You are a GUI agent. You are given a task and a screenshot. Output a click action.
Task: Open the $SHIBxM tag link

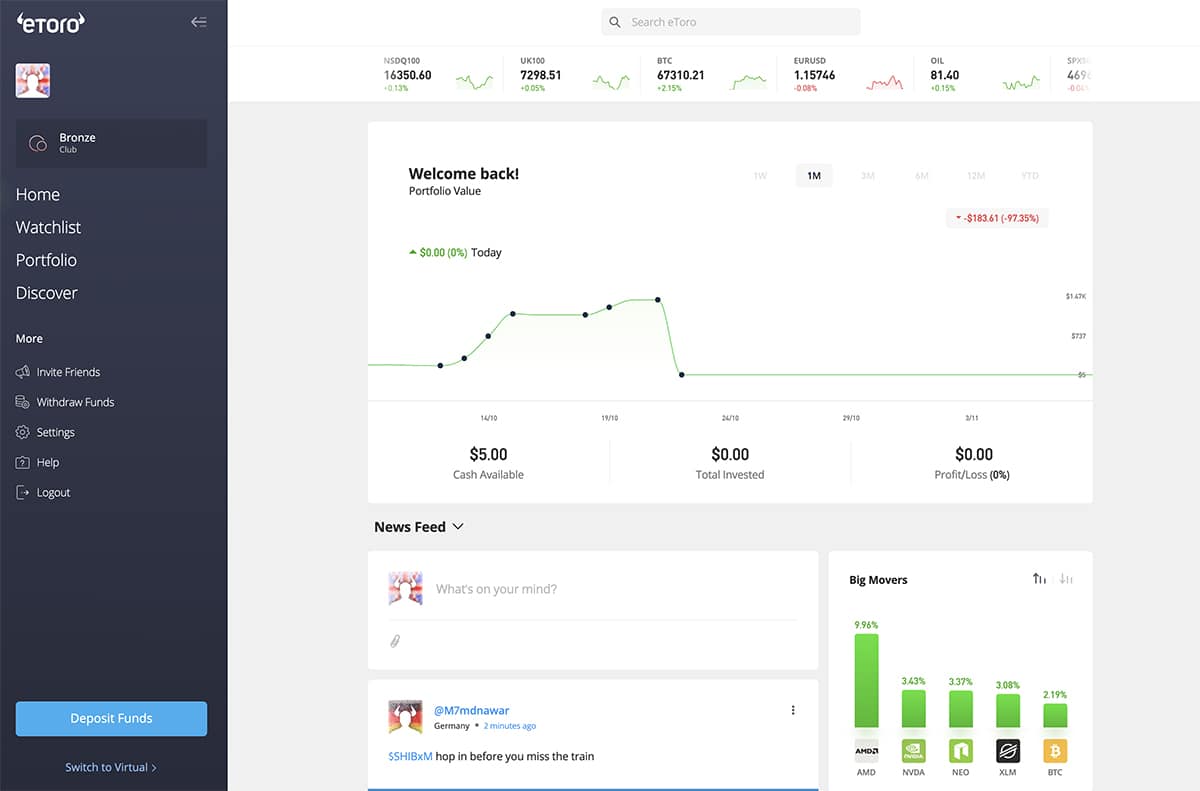click(x=410, y=756)
